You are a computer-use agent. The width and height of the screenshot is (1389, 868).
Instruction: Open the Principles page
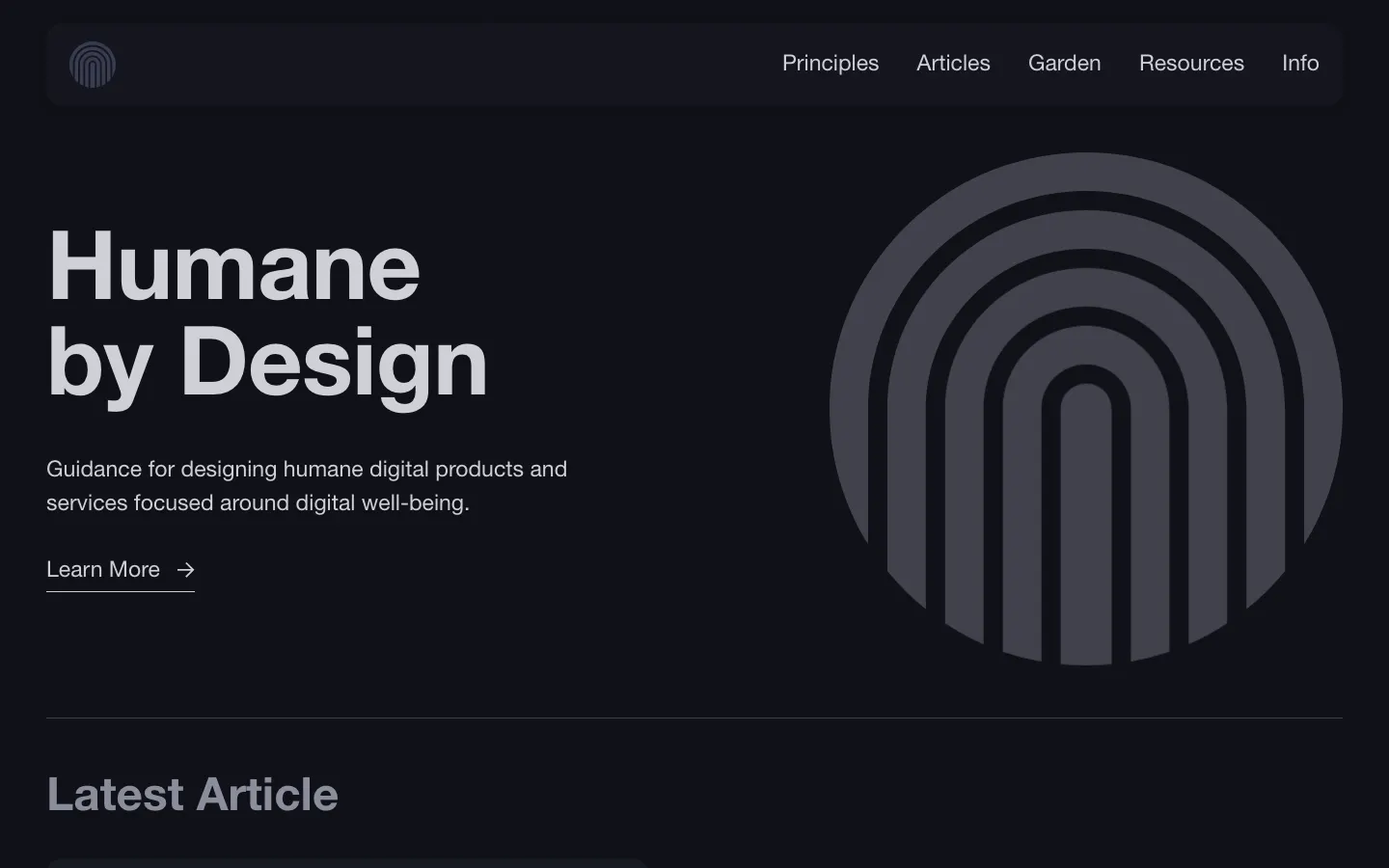click(830, 64)
